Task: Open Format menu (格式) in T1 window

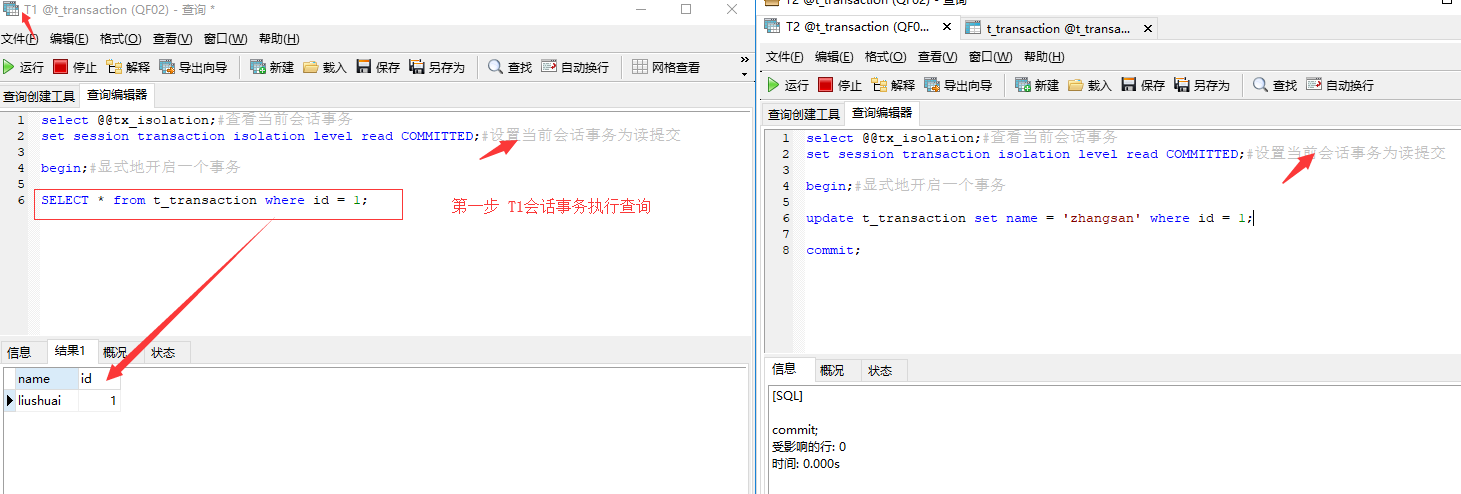Action: coord(120,39)
